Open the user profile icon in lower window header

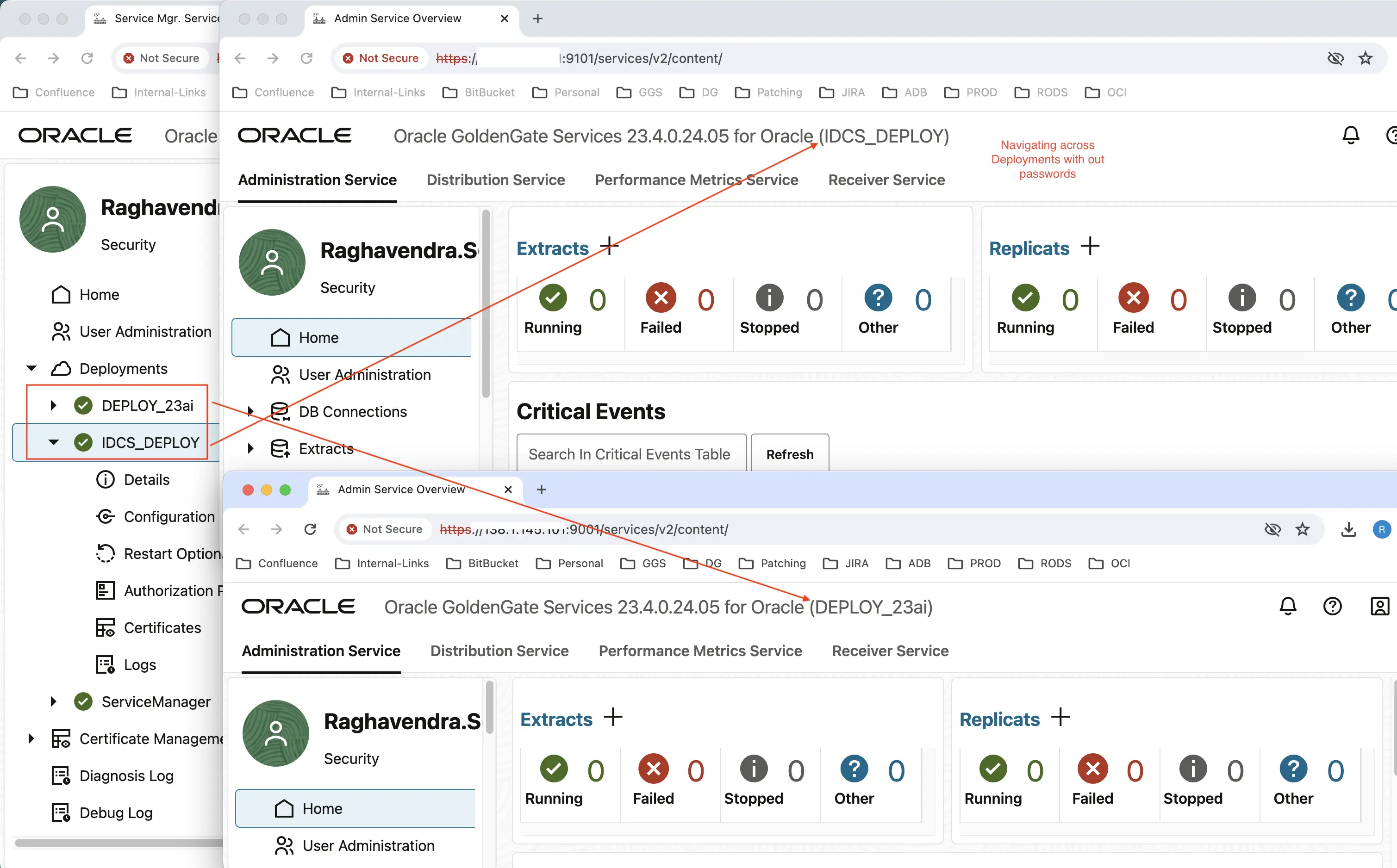pos(1379,606)
